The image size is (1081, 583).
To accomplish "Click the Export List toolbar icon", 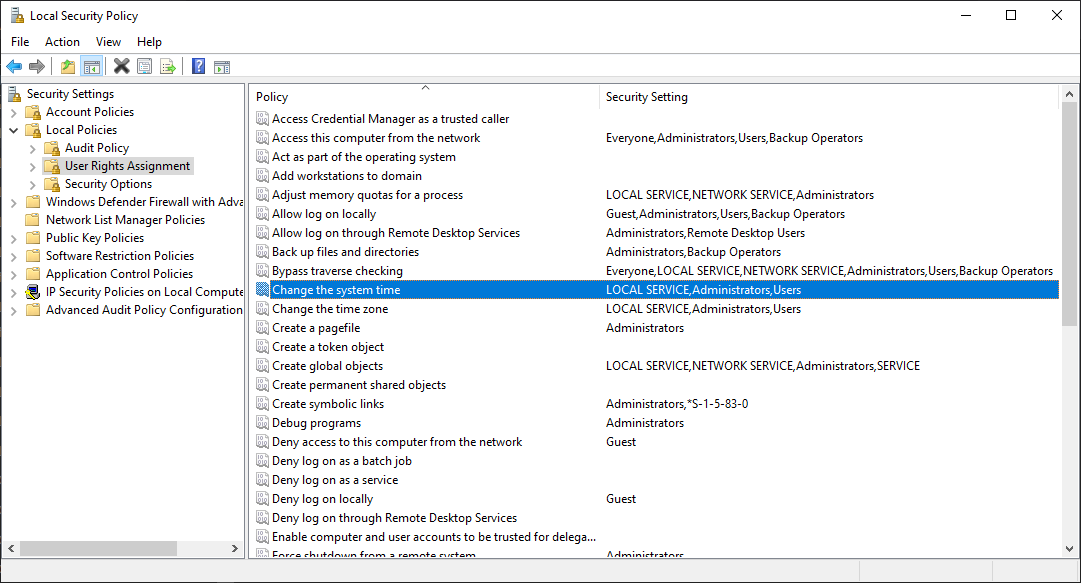I will click(169, 66).
